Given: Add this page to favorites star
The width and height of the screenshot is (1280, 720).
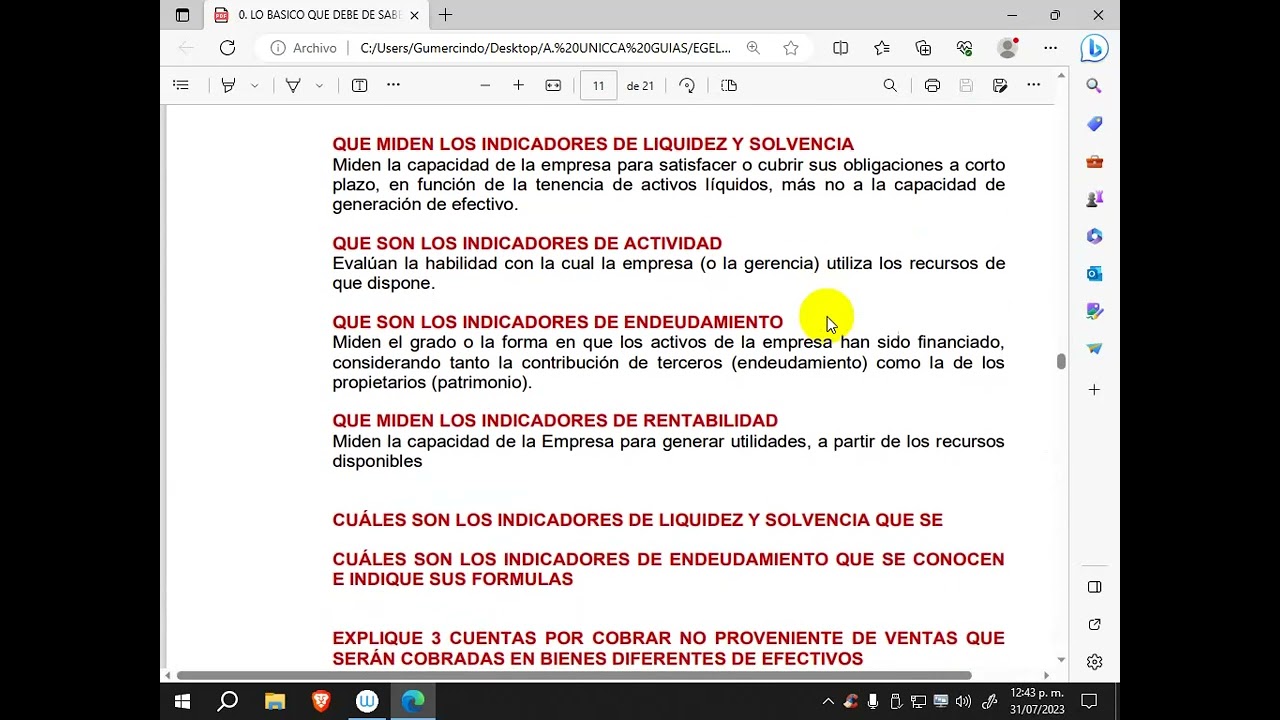Looking at the screenshot, I should (791, 48).
